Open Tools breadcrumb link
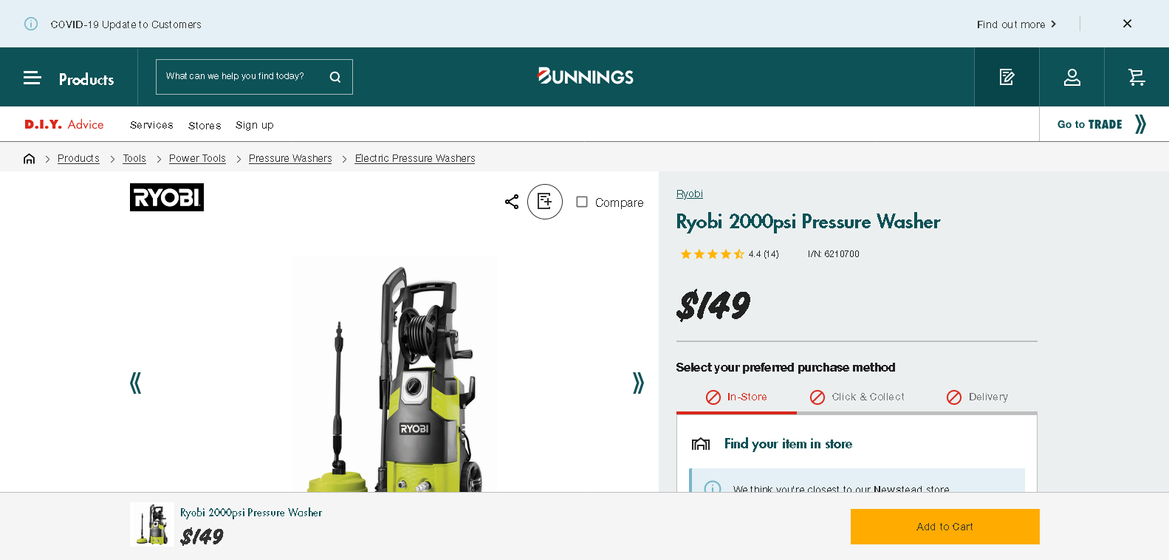This screenshot has height=560, width=1169. [x=134, y=159]
